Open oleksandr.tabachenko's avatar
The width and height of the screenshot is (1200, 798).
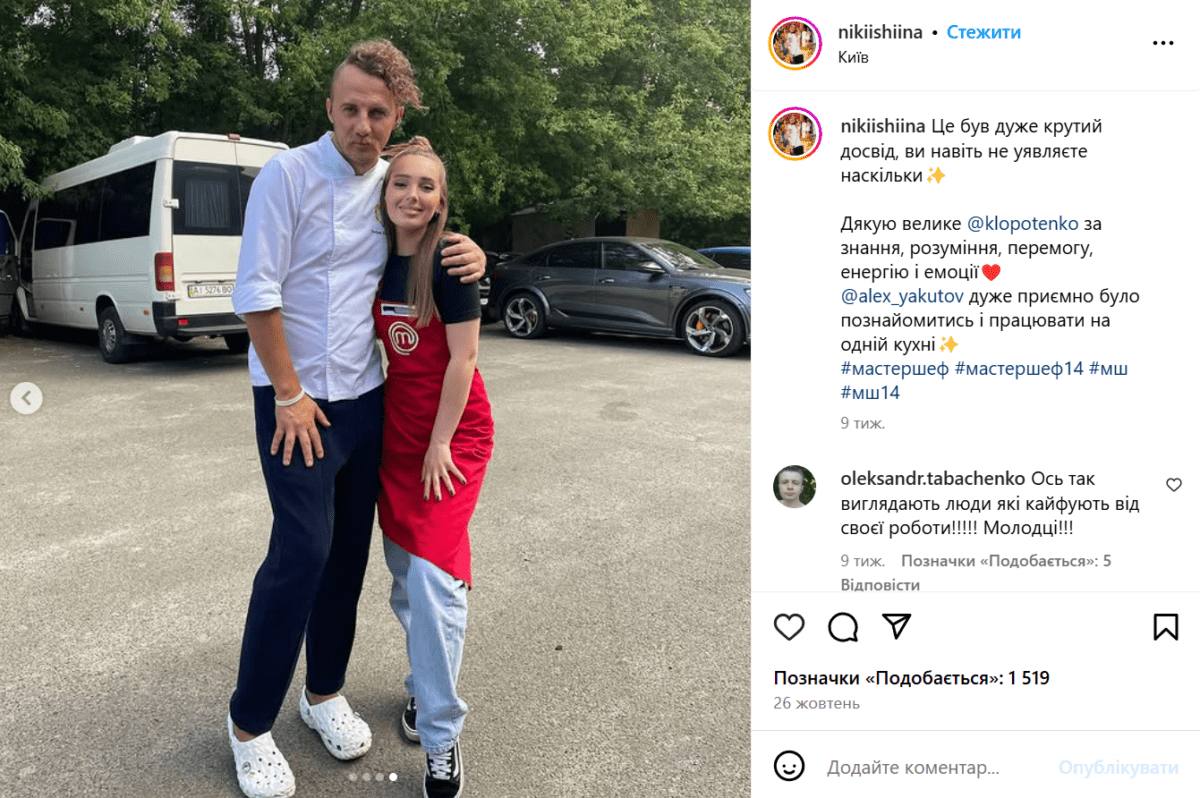[x=794, y=487]
